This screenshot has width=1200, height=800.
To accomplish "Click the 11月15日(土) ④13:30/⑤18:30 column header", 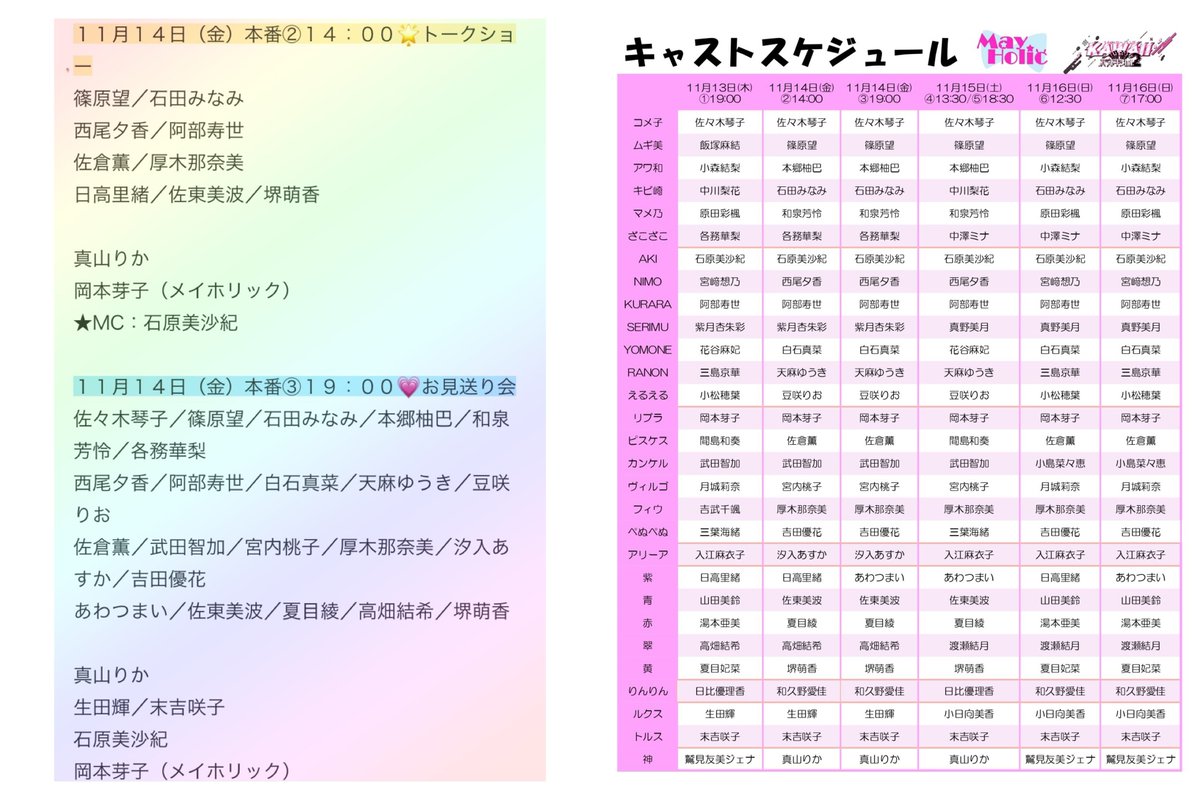I will coord(968,92).
